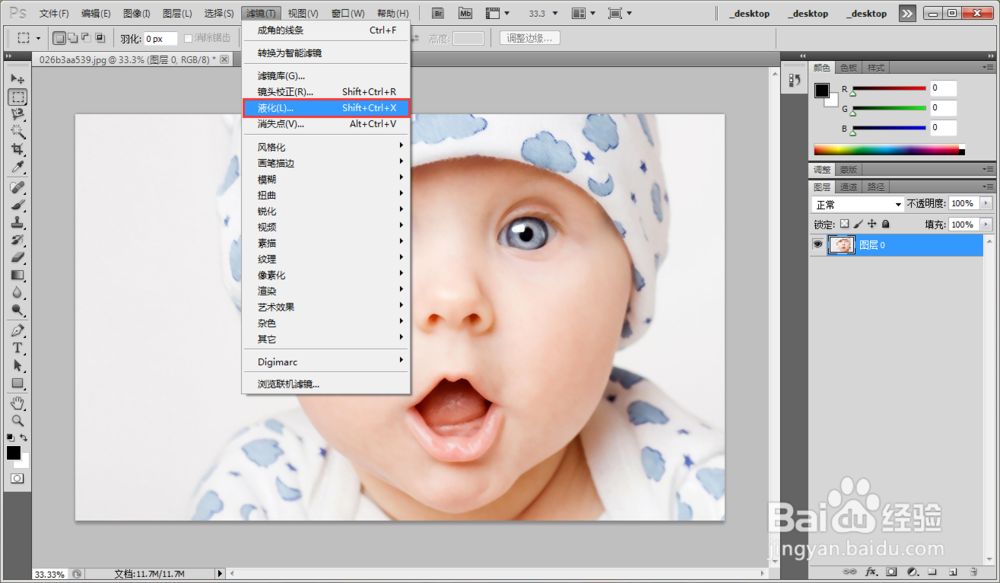Click the foreground color swatch in toolbox

[13, 453]
